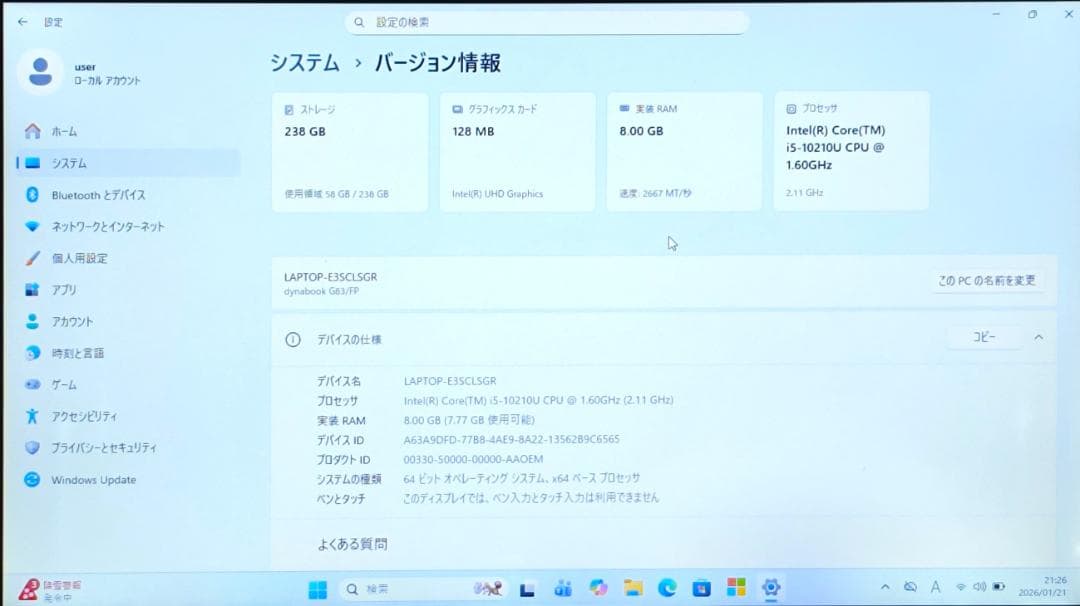Image resolution: width=1080 pixels, height=606 pixels.
Task: Click the Wi-Fi icon in the system tray
Action: pyautogui.click(x=961, y=588)
